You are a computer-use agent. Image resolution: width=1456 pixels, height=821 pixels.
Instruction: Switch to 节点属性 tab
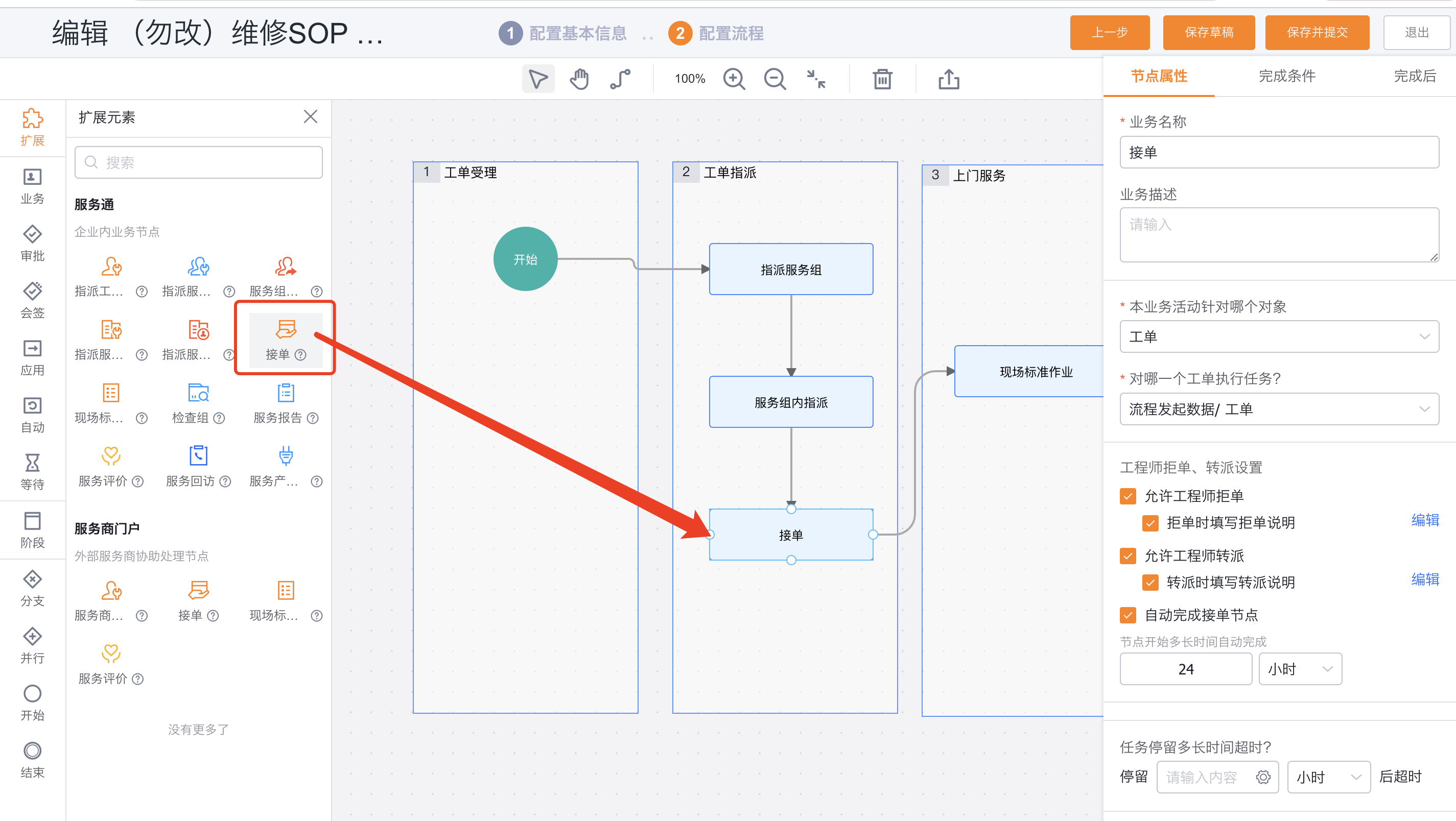(1159, 76)
